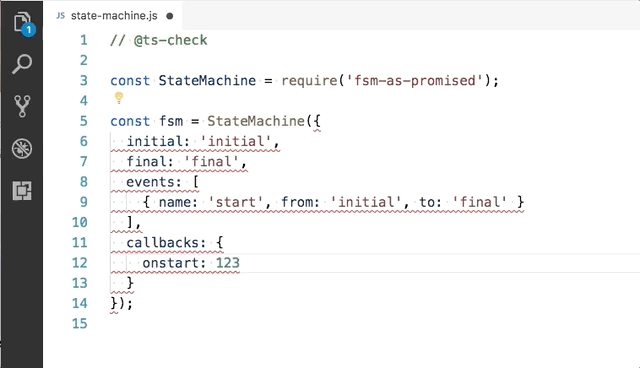Click the 'to:' key on line 9
The height and width of the screenshot is (368, 640).
tap(431, 202)
